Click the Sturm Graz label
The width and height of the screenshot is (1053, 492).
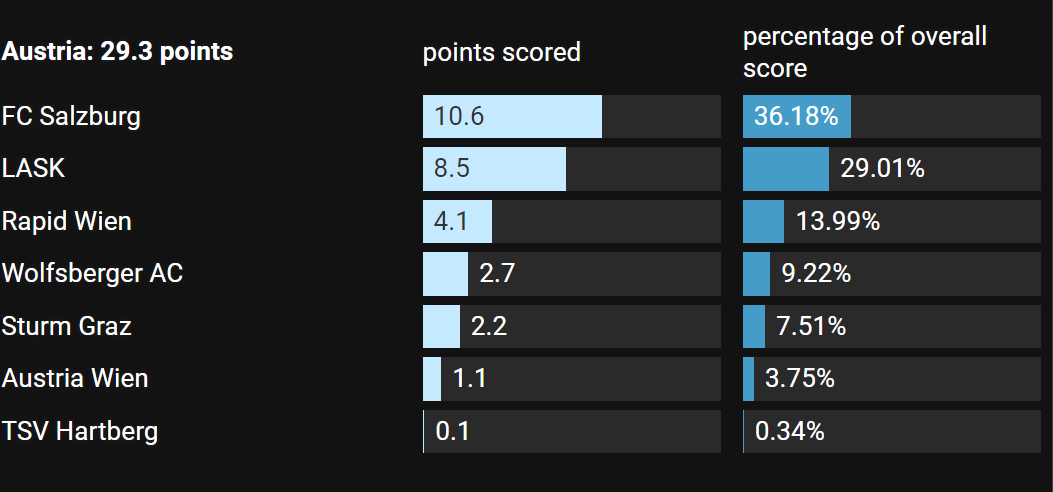click(66, 326)
